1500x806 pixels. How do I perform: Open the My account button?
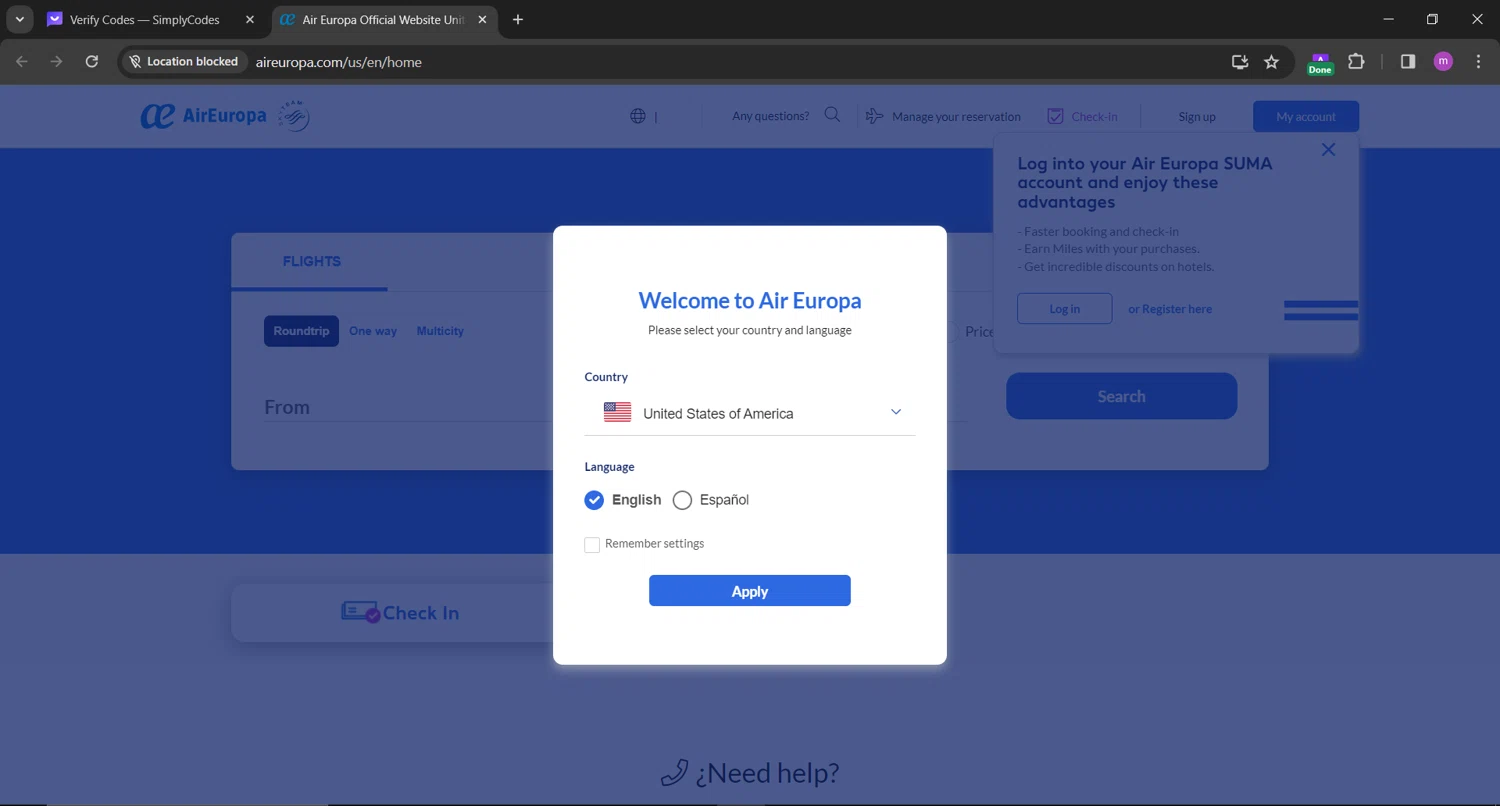1306,117
